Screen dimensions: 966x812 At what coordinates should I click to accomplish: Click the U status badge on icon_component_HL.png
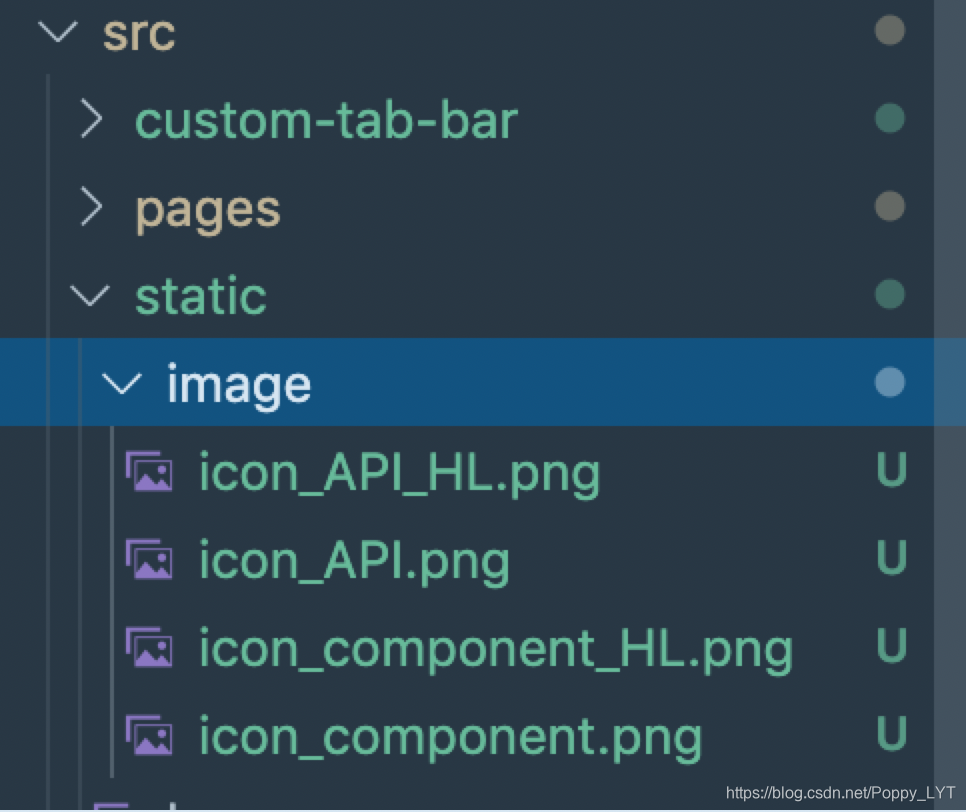click(x=891, y=645)
